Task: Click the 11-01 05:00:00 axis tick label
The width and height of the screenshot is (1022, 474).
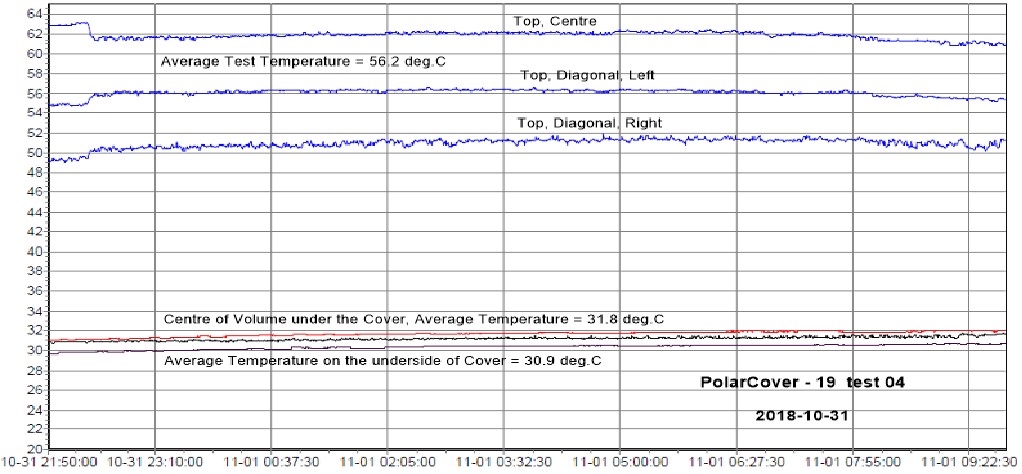Action: click(619, 464)
